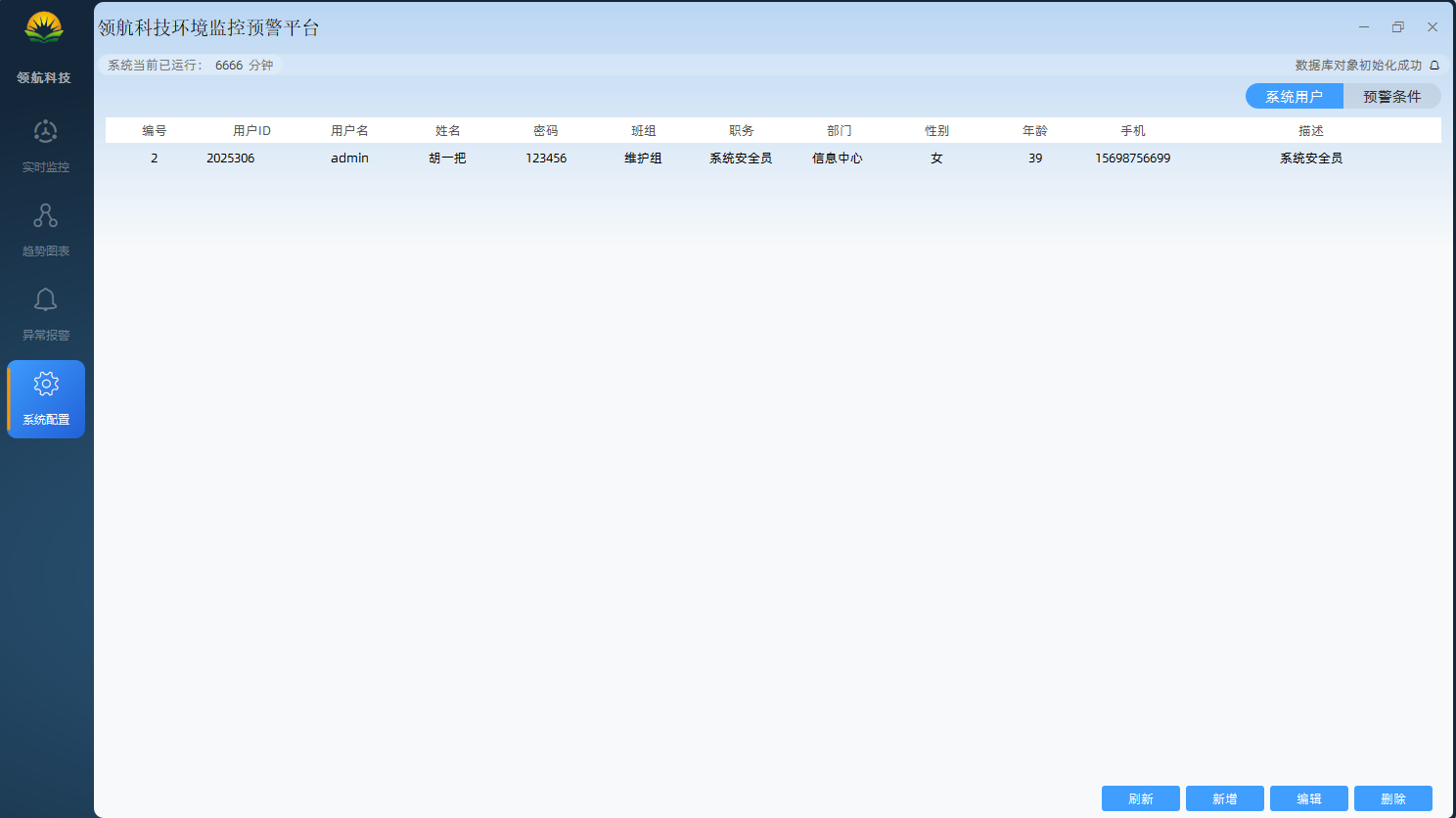The height and width of the screenshot is (818, 1456).
Task: Click the 手机 column header
Action: 1133,130
